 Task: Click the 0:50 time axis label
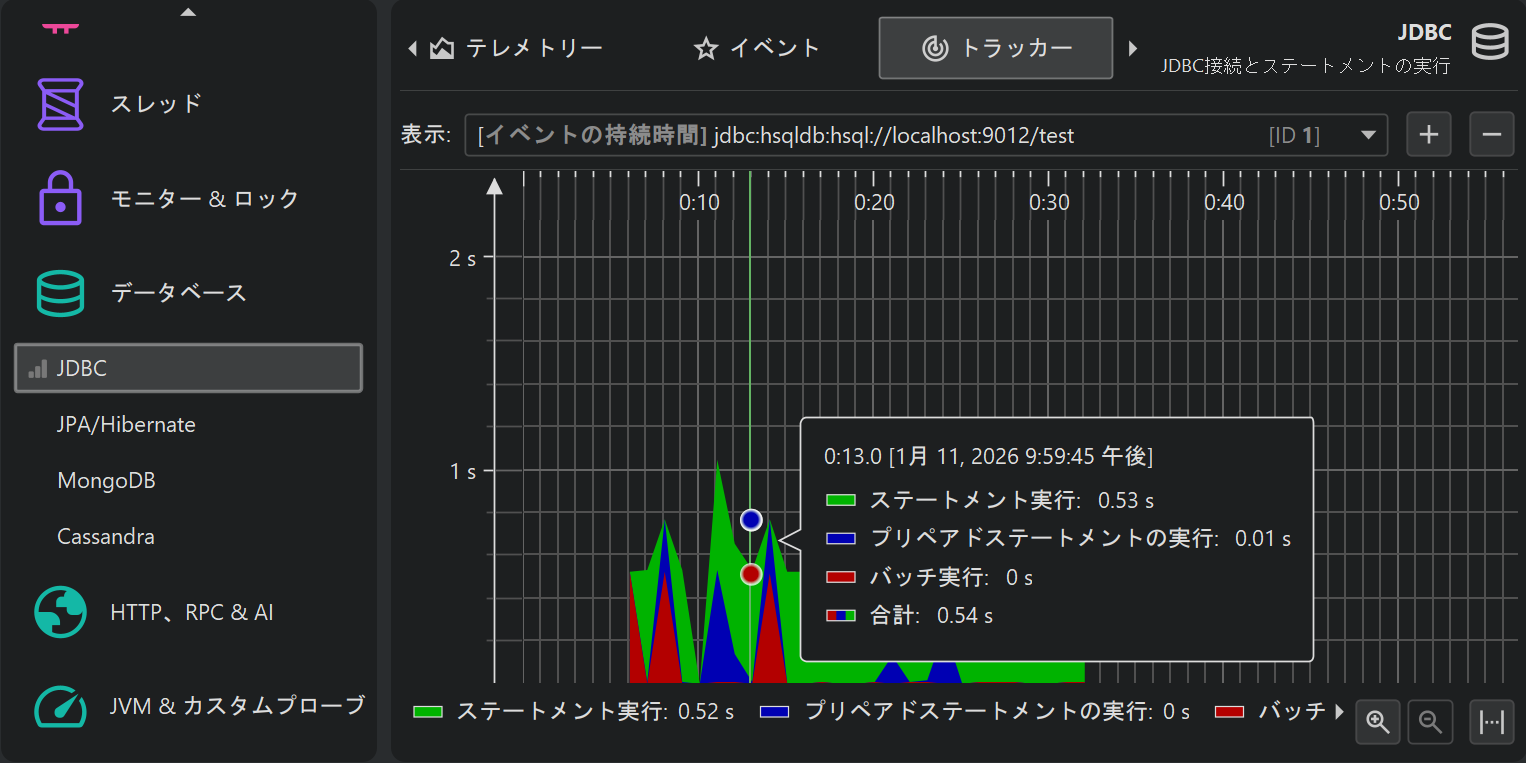(1399, 203)
